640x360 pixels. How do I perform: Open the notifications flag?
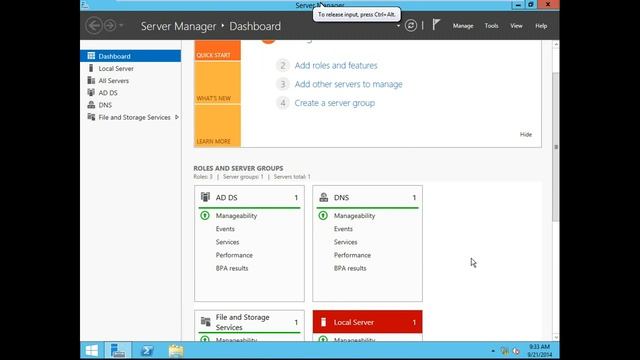436,25
